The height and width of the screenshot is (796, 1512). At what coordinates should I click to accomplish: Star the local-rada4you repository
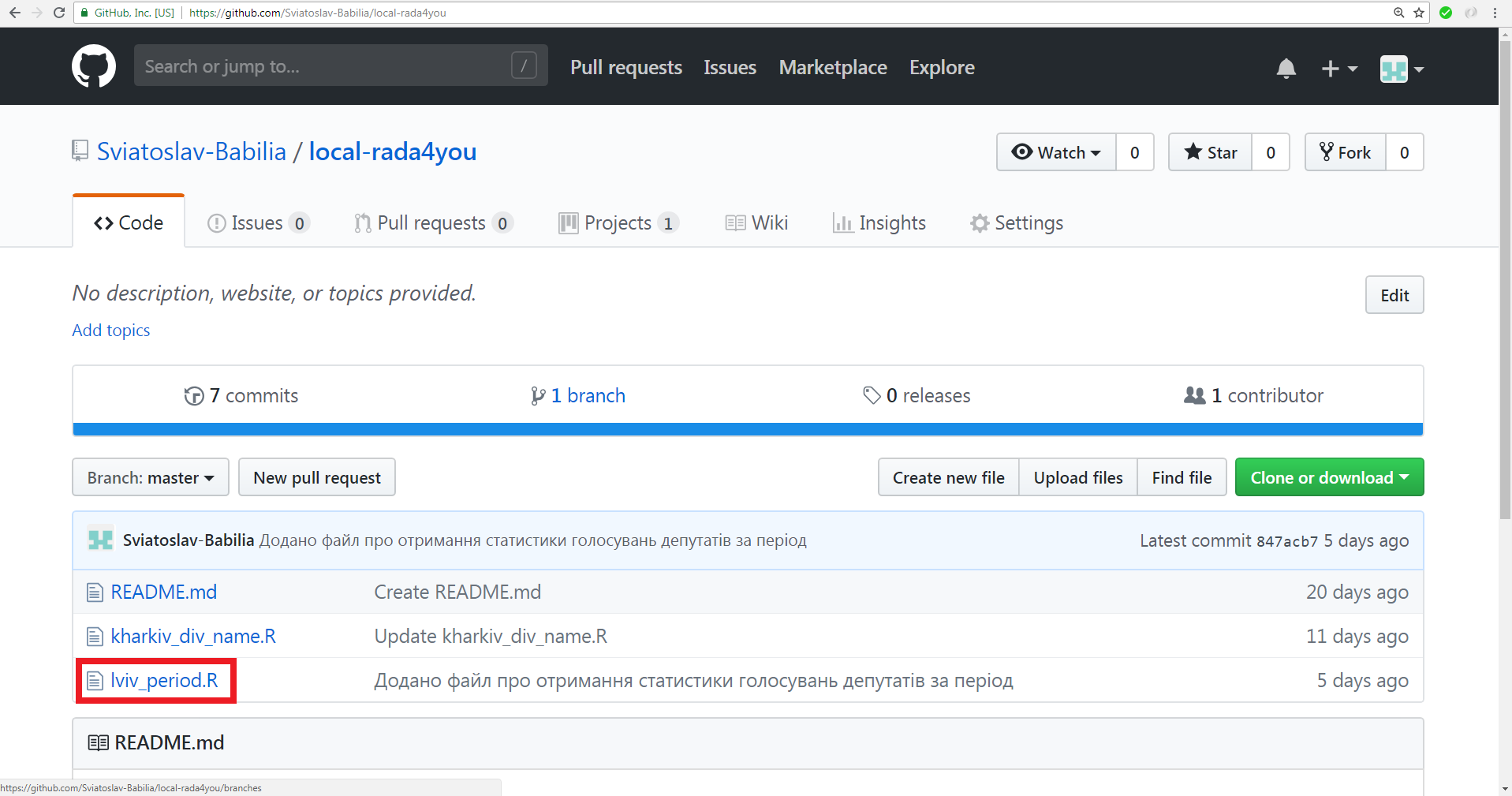tap(1211, 152)
